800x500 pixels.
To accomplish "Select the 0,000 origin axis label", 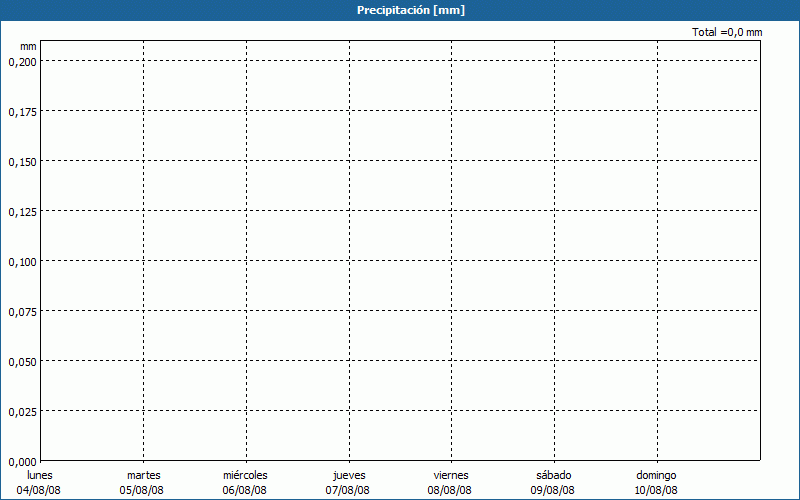I will (x=22, y=461).
